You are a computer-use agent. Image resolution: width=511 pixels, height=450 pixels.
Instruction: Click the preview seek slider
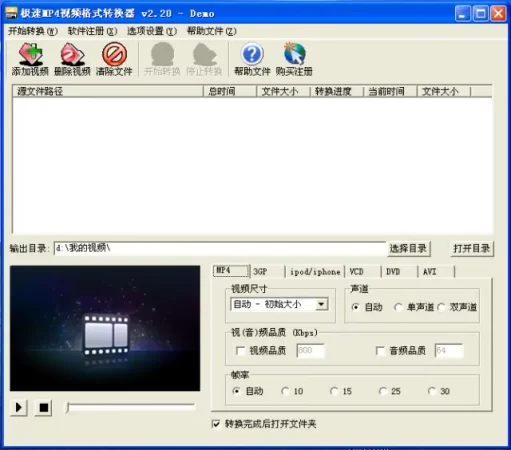(x=131, y=407)
